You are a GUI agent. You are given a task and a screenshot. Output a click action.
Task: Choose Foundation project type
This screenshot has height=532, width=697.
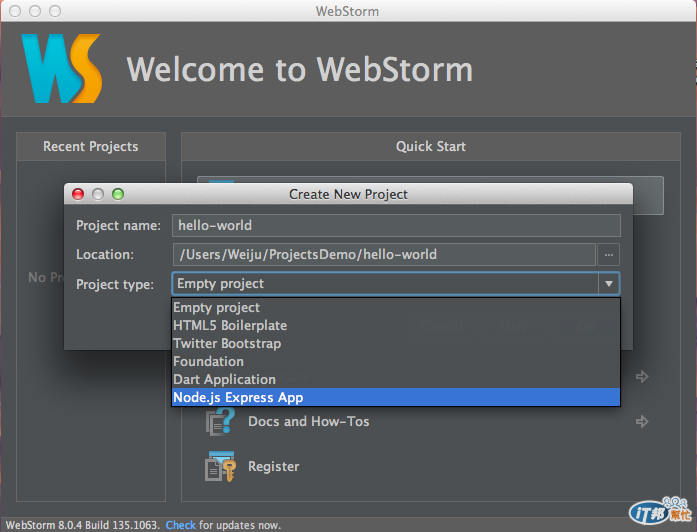point(396,361)
